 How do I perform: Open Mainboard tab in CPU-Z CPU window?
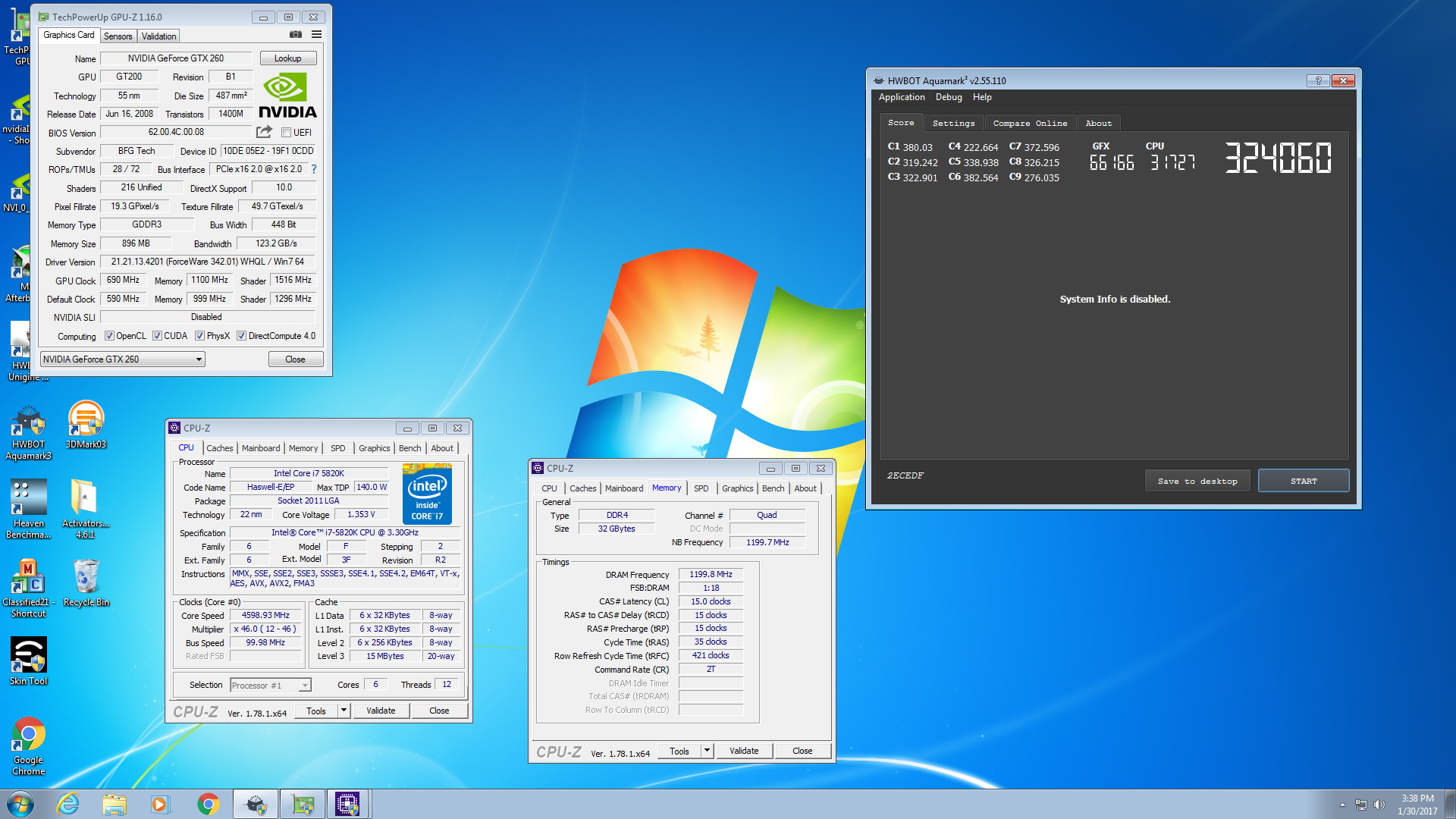[261, 448]
